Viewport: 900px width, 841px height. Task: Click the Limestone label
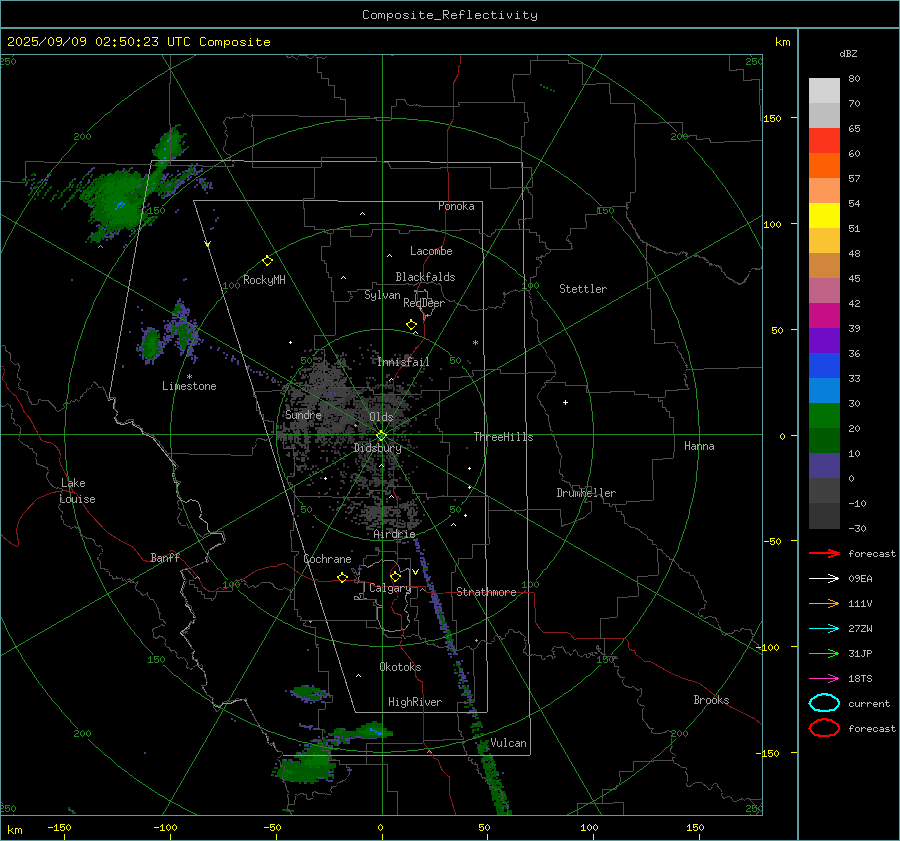coord(189,386)
